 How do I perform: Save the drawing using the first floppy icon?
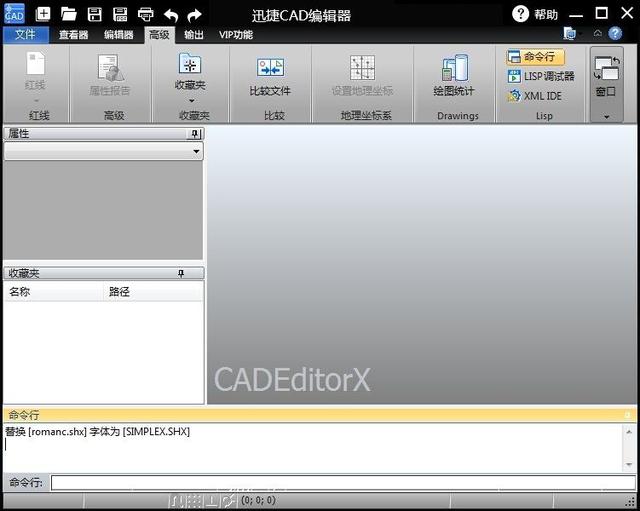95,14
